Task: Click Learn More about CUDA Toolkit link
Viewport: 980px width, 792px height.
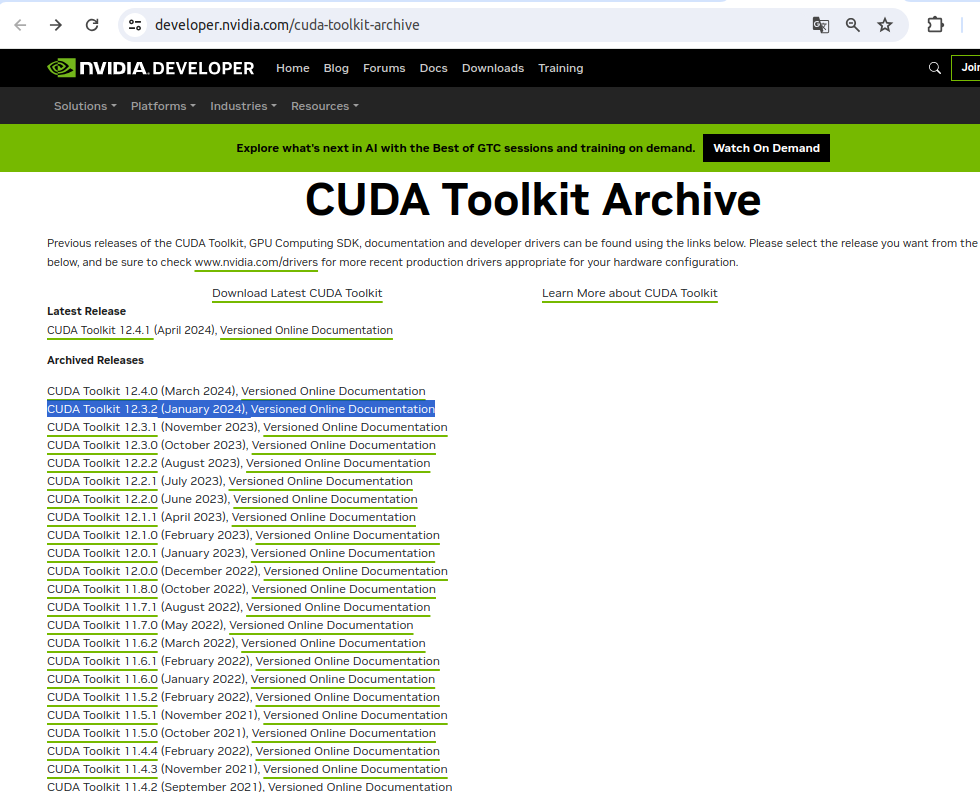Action: pos(629,293)
